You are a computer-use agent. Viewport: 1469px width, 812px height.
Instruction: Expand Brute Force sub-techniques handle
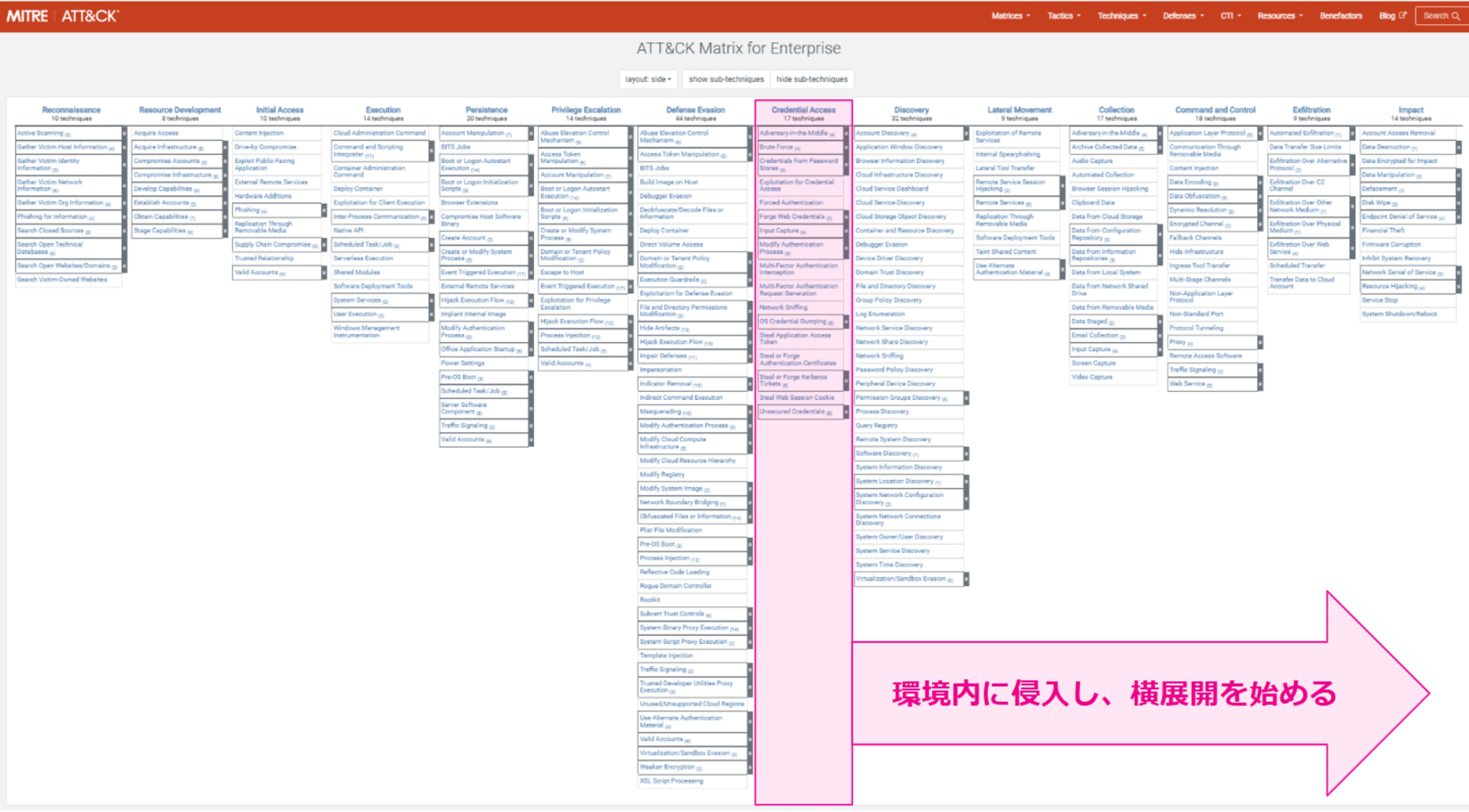point(846,148)
